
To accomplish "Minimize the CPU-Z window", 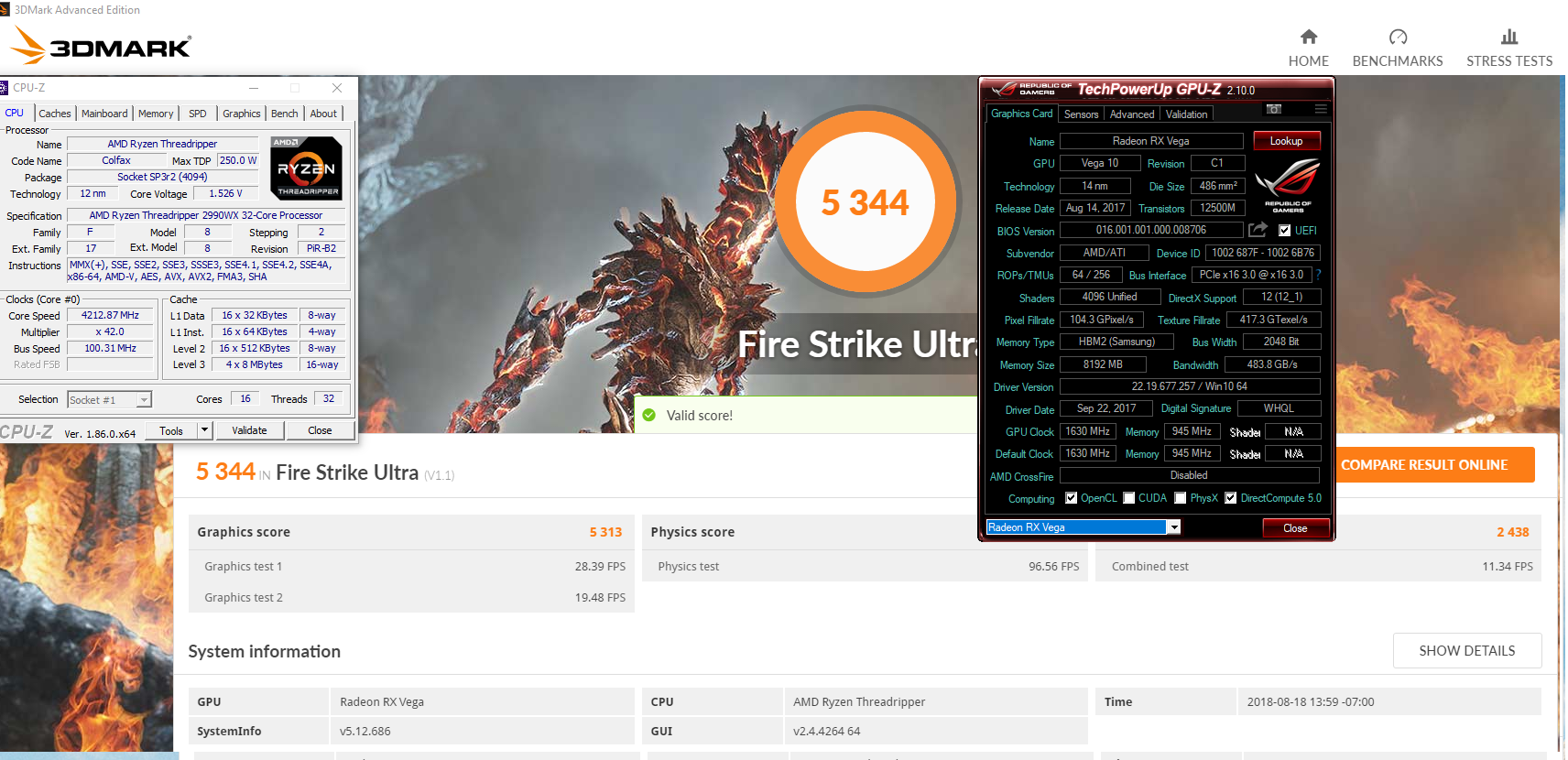I will (254, 88).
